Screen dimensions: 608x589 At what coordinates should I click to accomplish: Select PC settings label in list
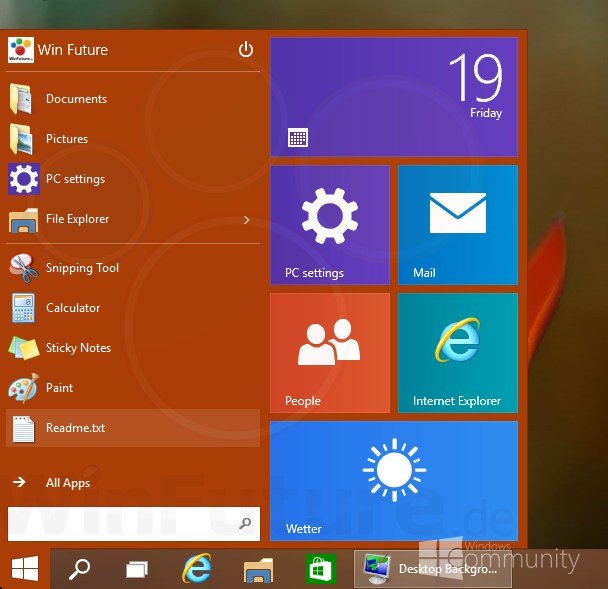[75, 179]
